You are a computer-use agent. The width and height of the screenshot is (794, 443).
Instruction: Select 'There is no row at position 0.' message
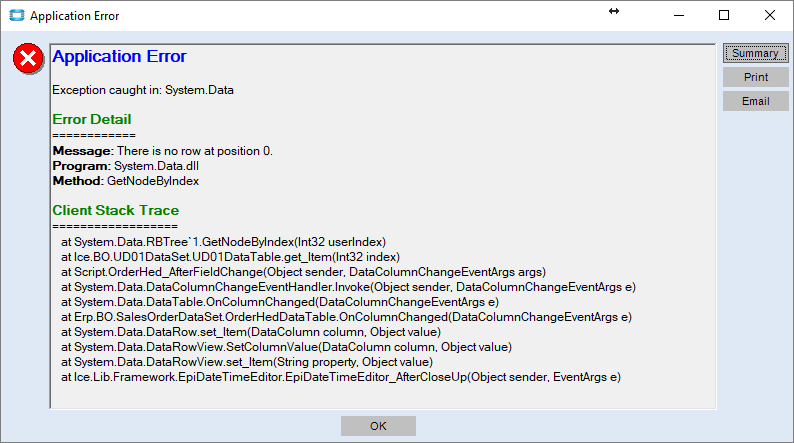pos(195,151)
